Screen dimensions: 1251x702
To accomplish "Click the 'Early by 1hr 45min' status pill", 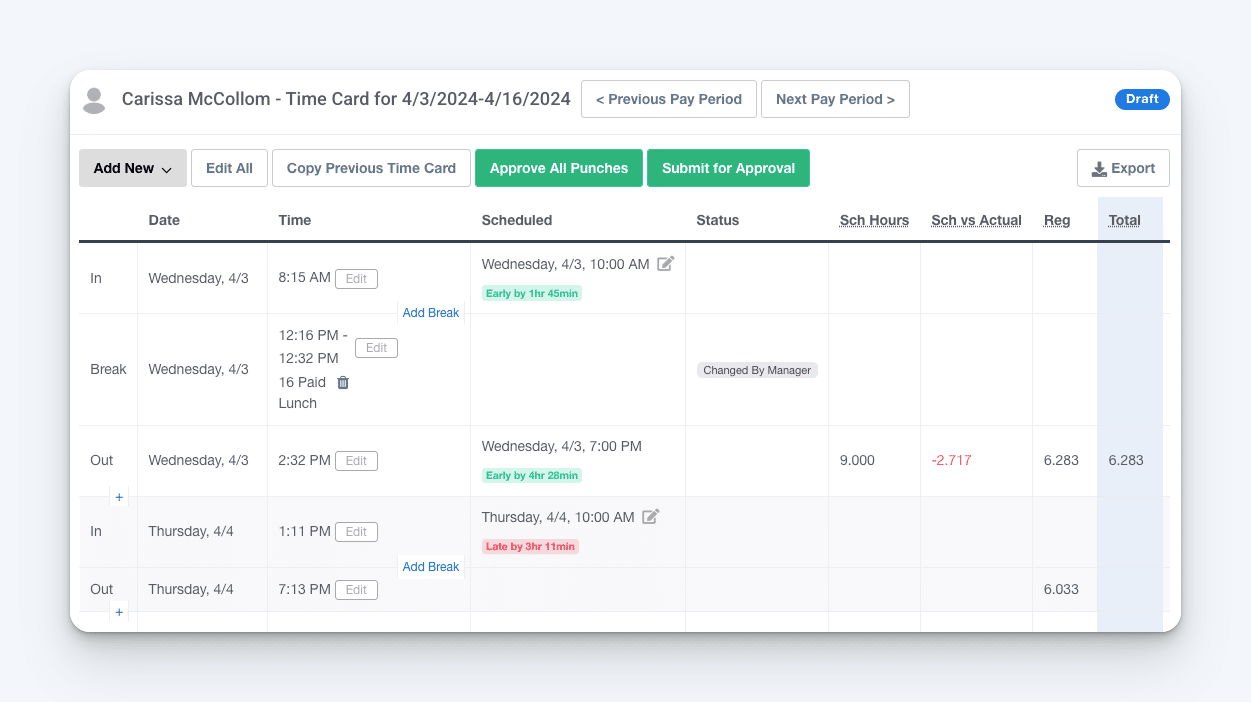I will tap(531, 293).
